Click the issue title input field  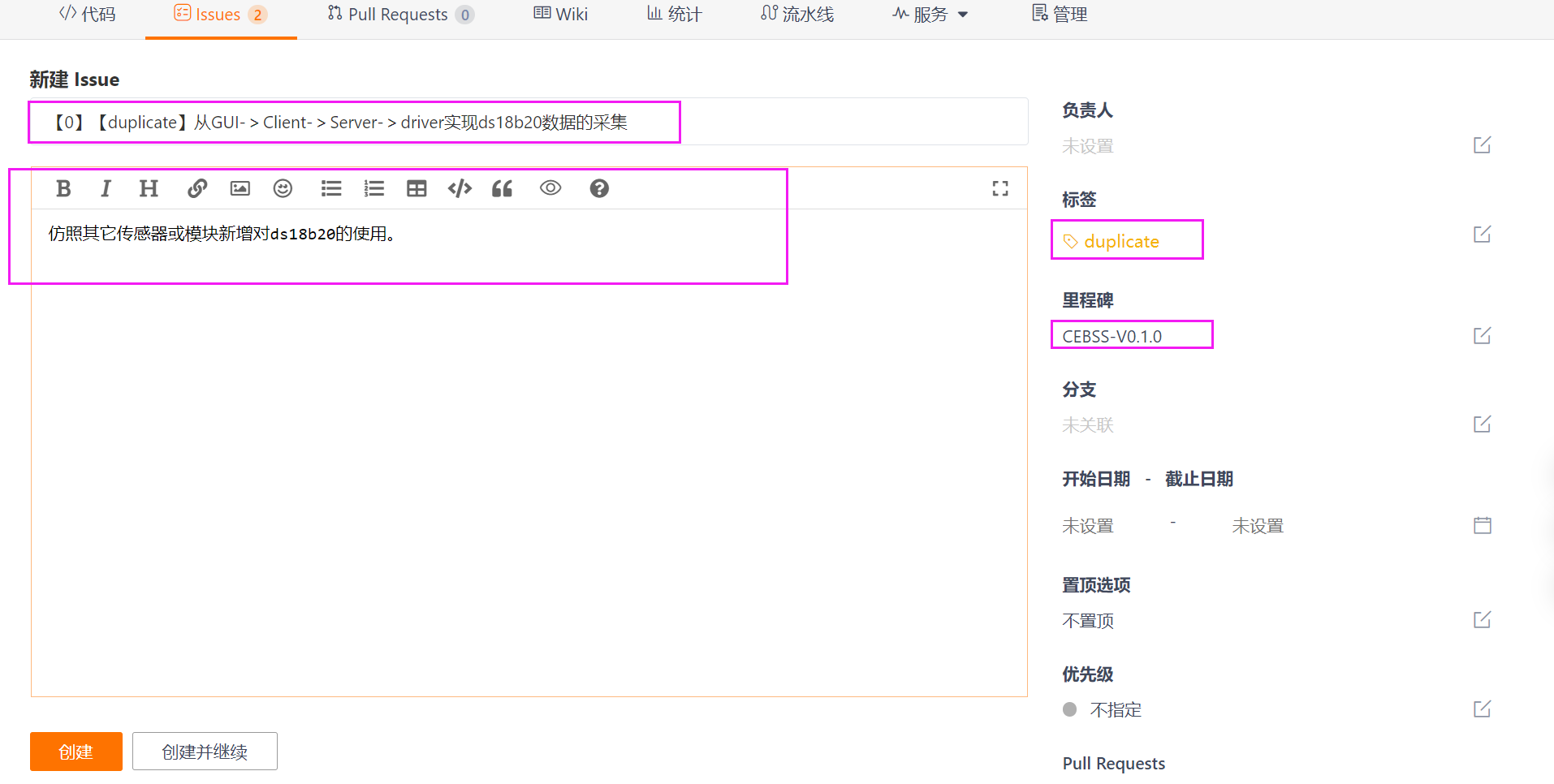tap(528, 121)
